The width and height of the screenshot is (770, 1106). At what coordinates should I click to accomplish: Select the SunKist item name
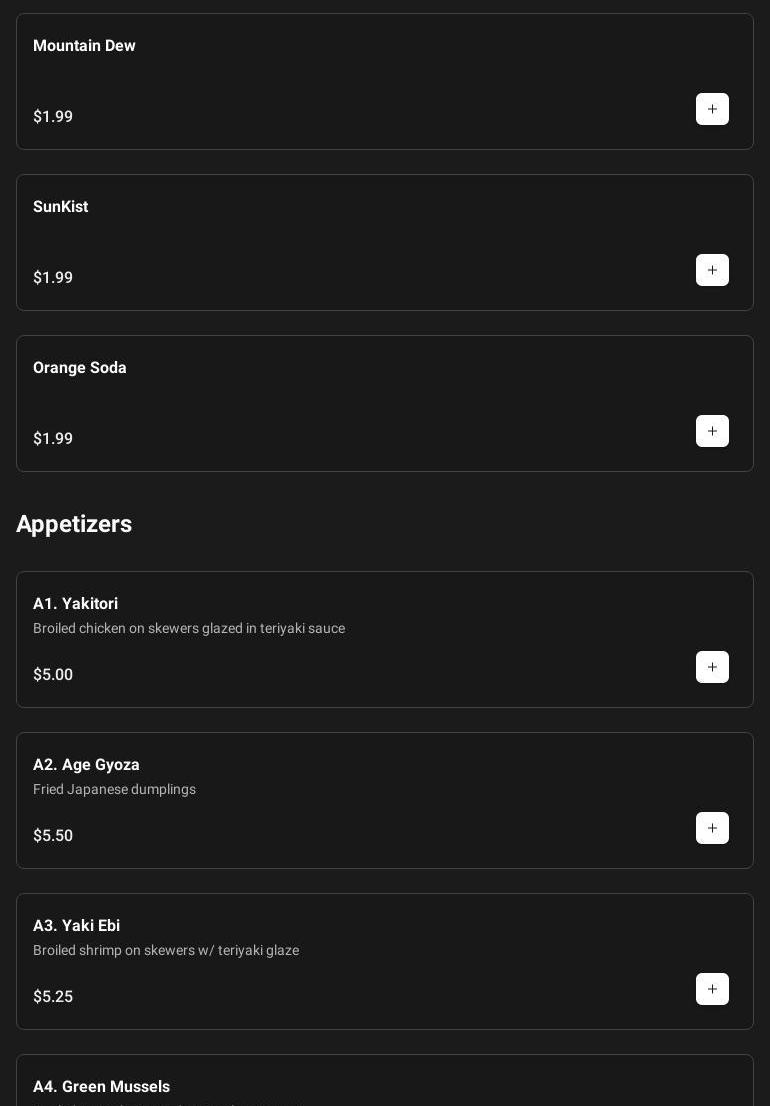(x=60, y=207)
